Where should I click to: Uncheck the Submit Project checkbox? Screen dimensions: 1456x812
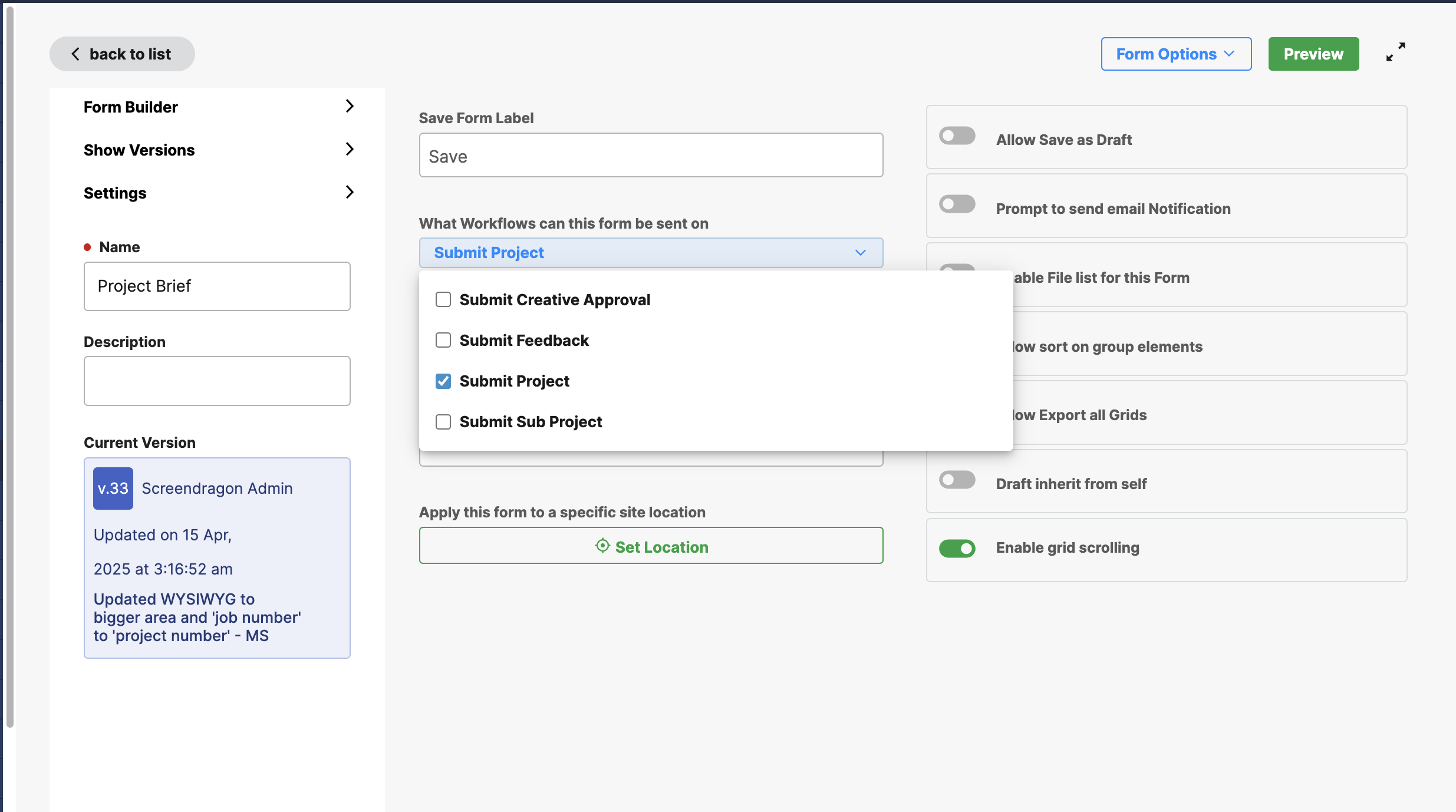tap(443, 381)
